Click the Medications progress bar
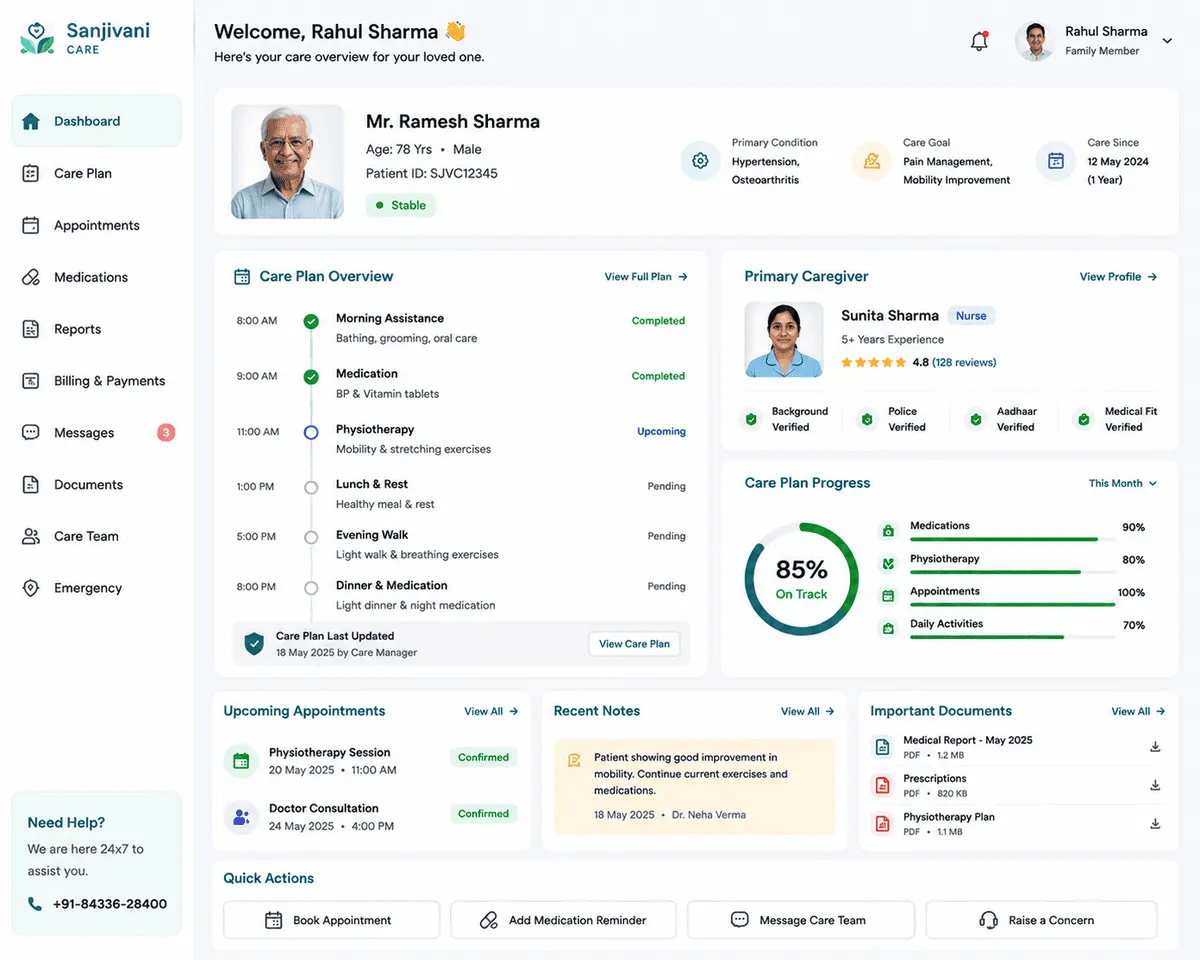The height and width of the screenshot is (960, 1200). [x=1012, y=539]
